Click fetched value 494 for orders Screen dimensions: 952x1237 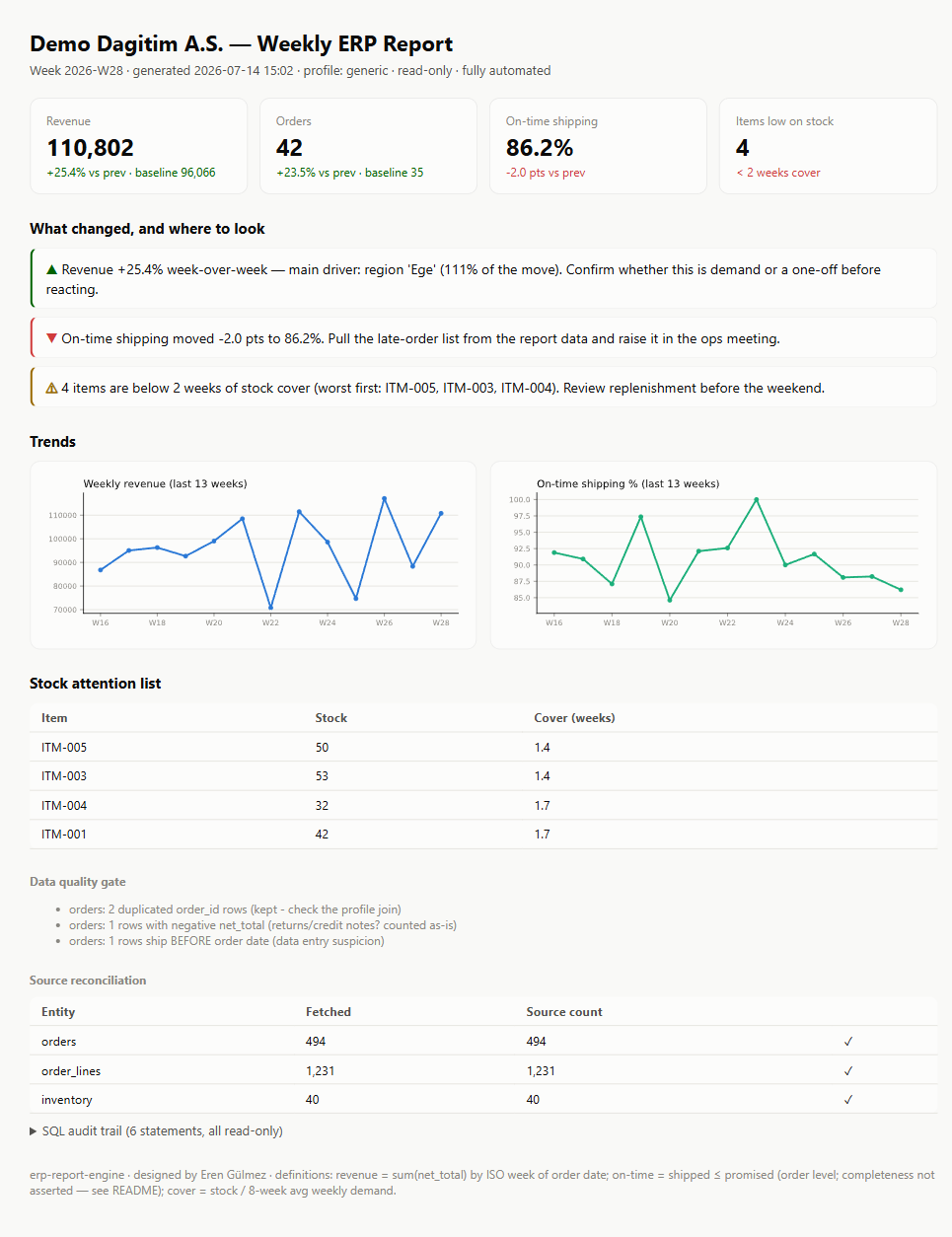316,1042
